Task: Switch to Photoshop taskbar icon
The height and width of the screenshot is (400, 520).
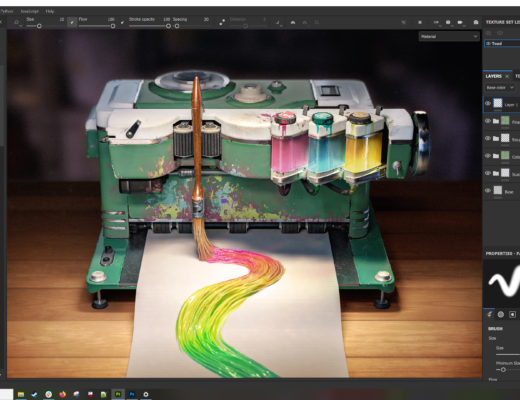Action: point(132,394)
